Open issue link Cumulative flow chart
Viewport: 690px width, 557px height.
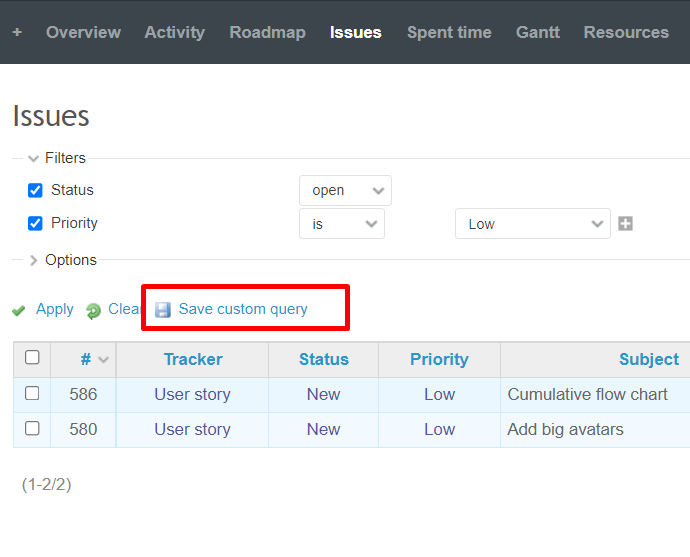point(587,394)
